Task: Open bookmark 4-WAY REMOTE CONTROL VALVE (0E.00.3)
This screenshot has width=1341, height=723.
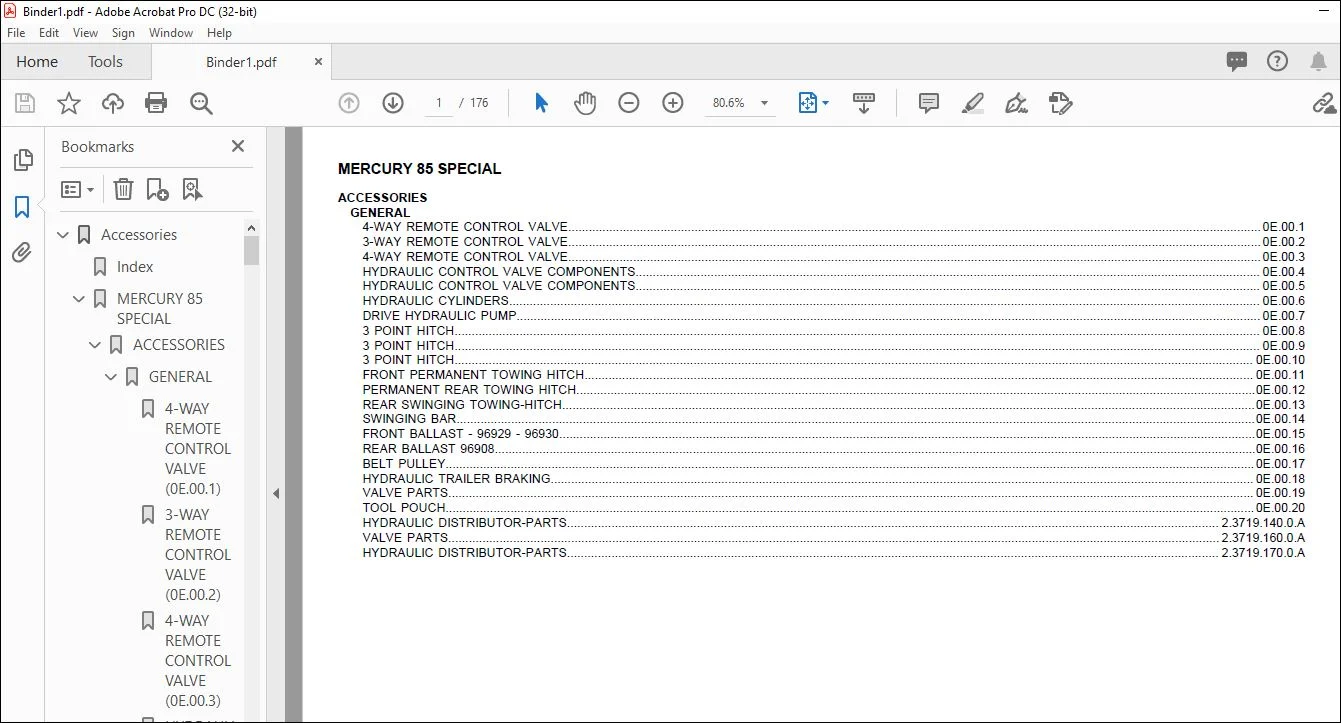Action: (197, 660)
